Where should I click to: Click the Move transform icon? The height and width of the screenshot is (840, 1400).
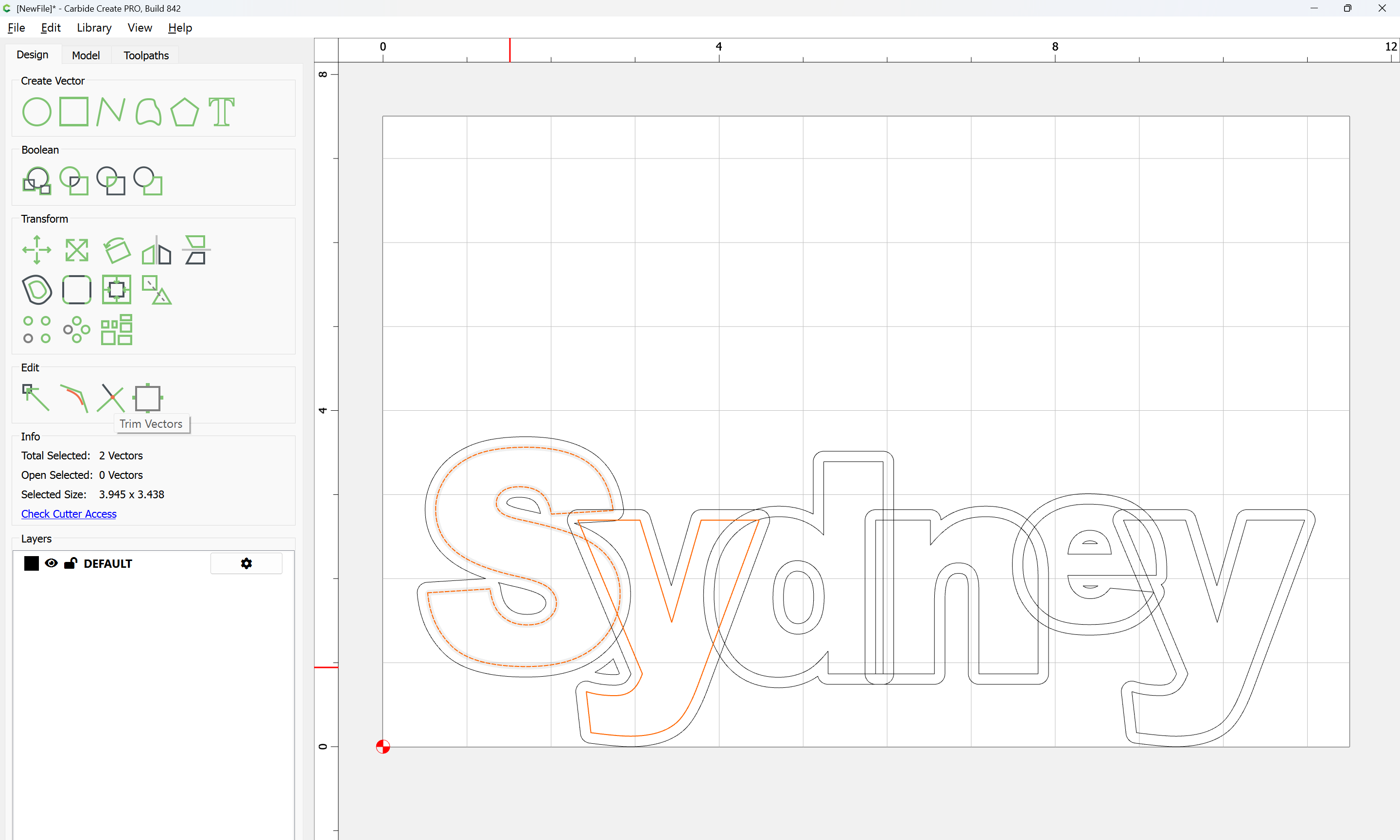37,250
